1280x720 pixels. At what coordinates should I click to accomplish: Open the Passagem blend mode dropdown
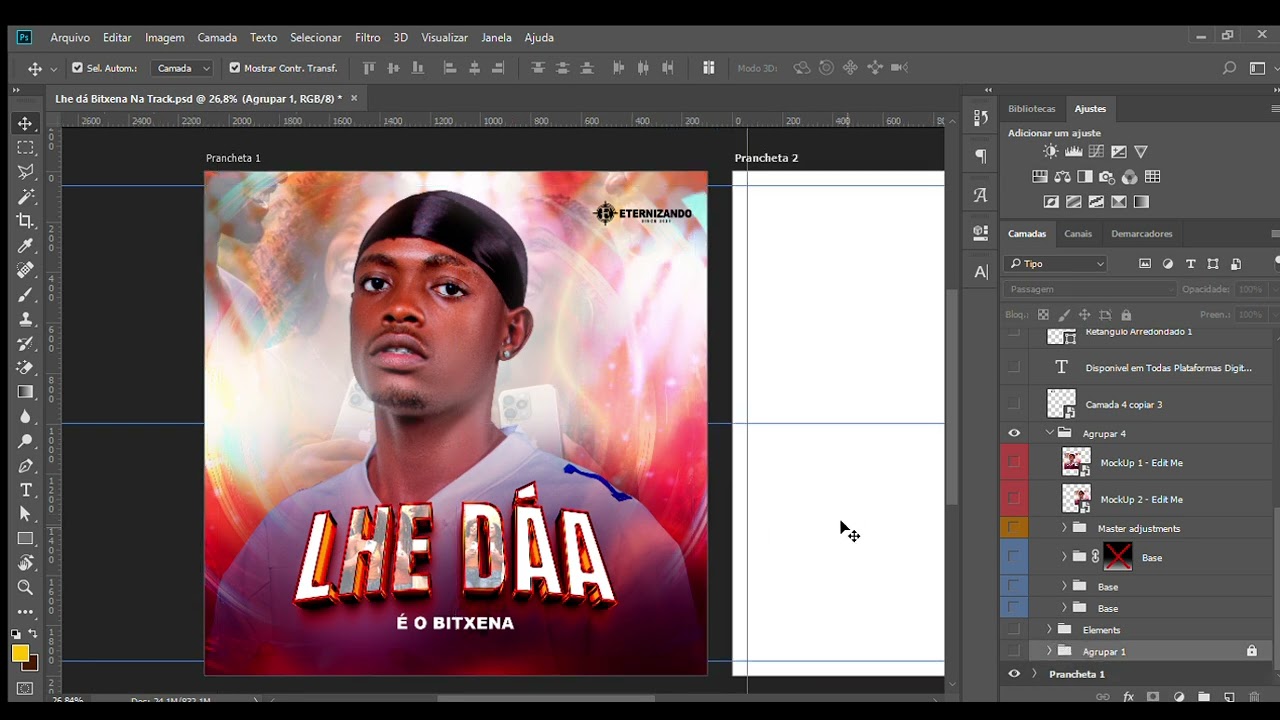(x=1089, y=289)
